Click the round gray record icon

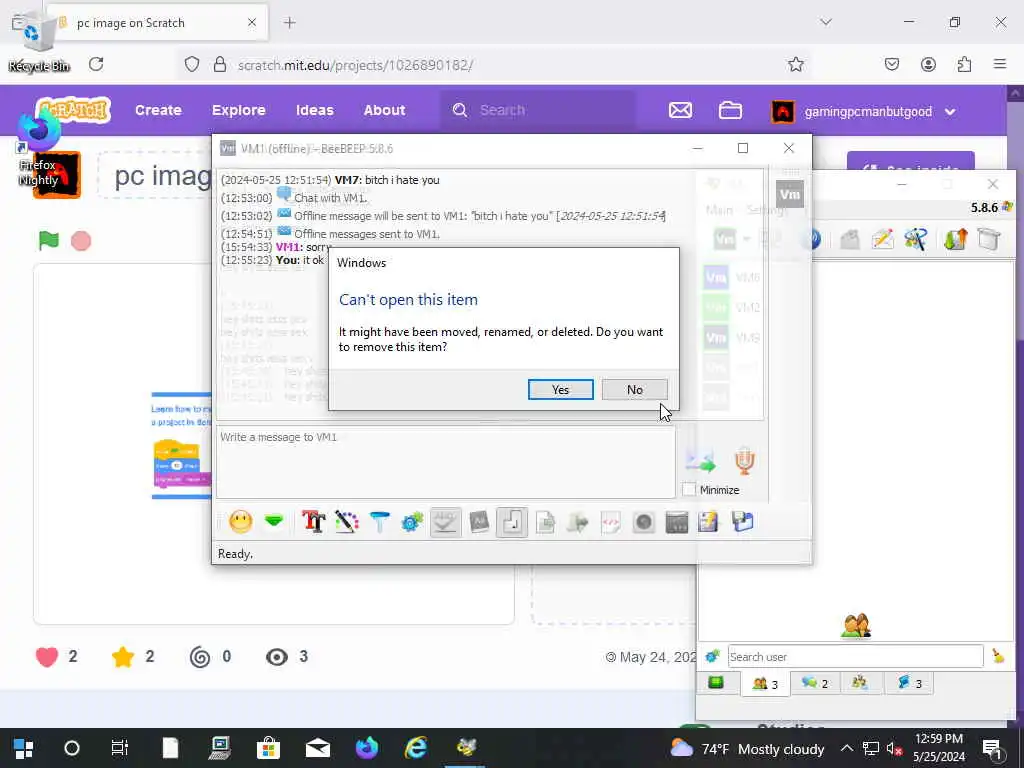pos(643,522)
